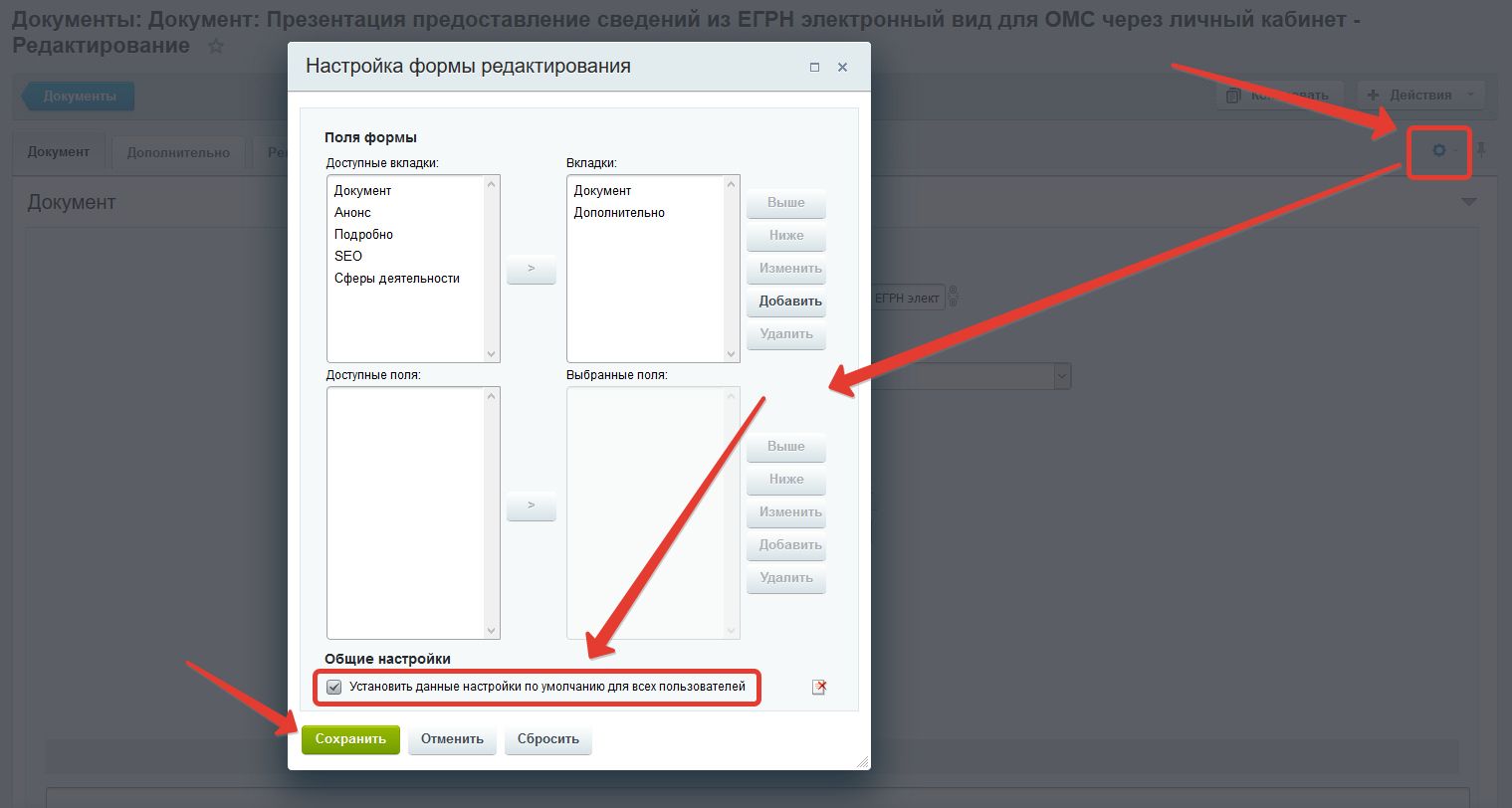Toggle default settings for all users checkbox
Screen dimensions: 1512x808
[x=334, y=687]
